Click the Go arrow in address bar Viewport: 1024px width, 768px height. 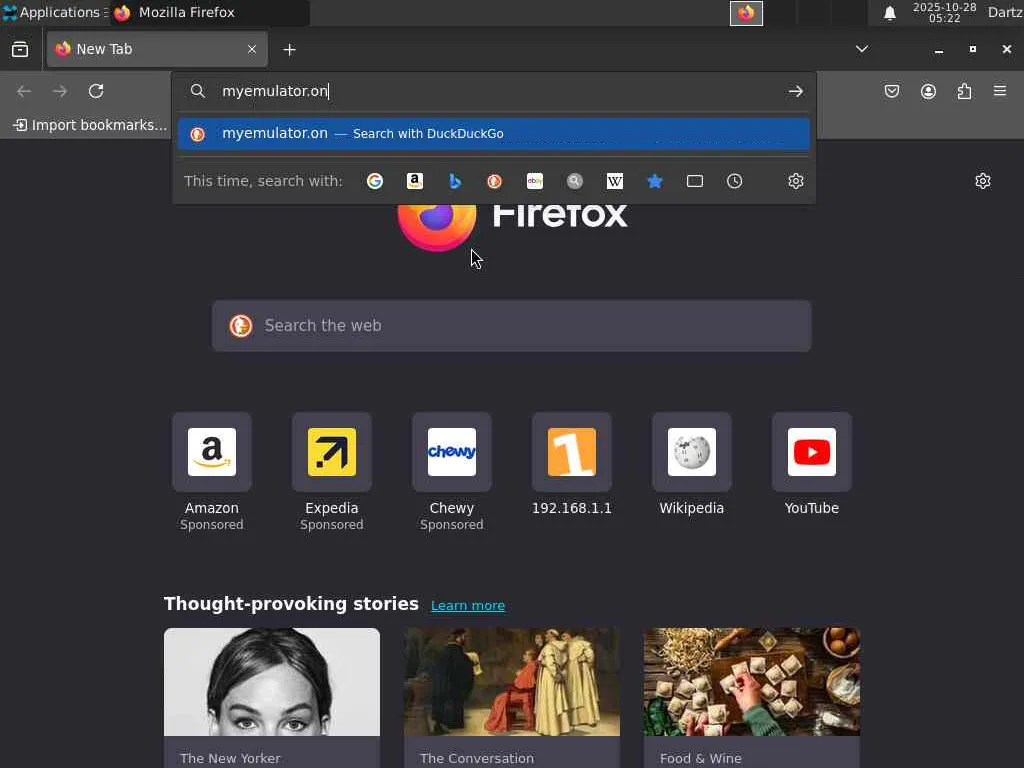pyautogui.click(x=795, y=91)
